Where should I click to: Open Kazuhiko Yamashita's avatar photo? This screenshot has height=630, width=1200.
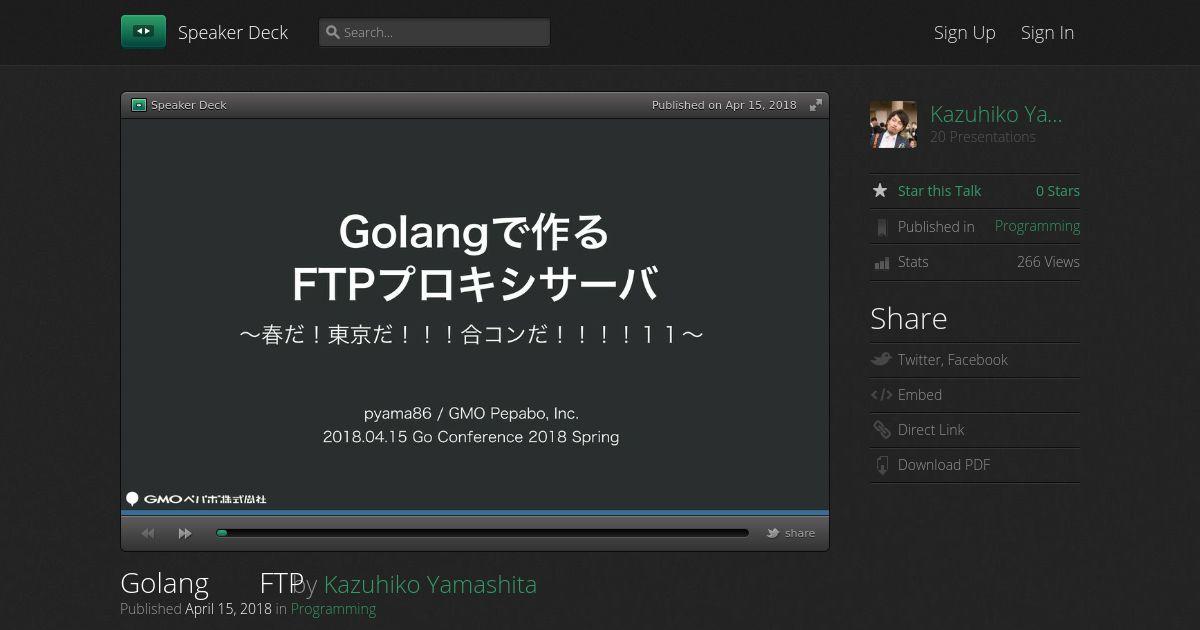click(x=893, y=125)
